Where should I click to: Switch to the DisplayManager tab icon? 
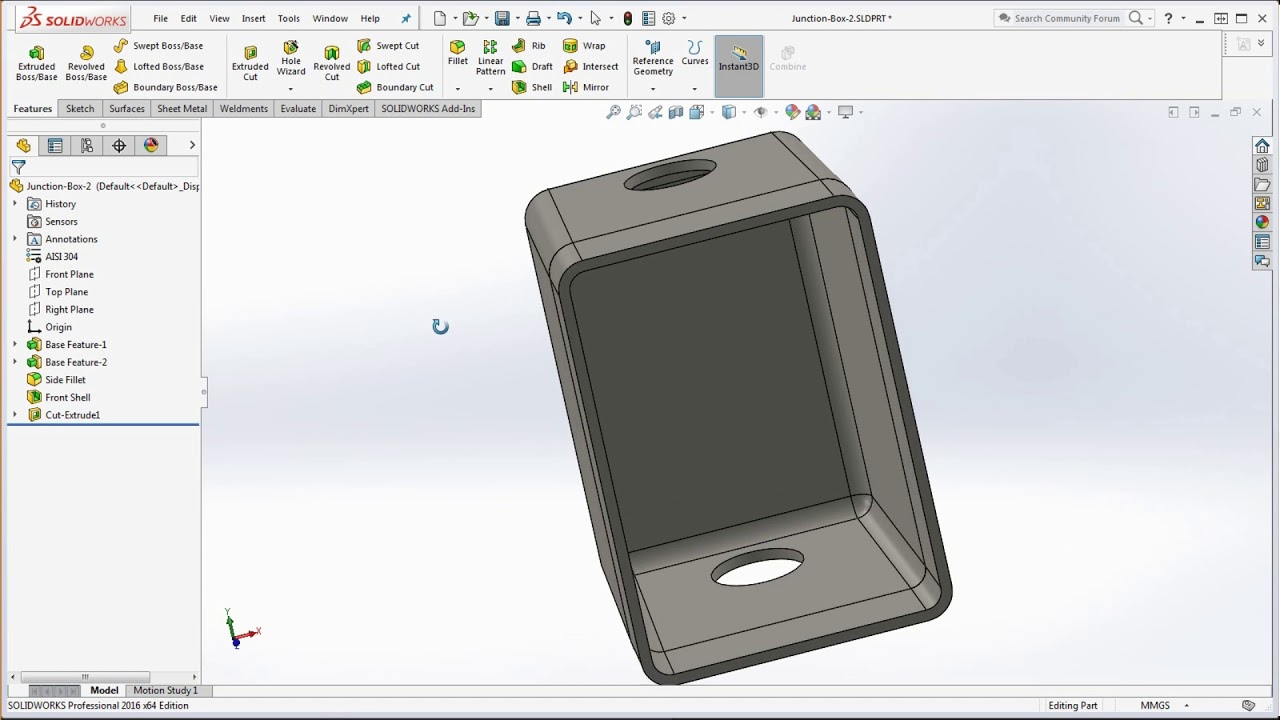click(151, 145)
